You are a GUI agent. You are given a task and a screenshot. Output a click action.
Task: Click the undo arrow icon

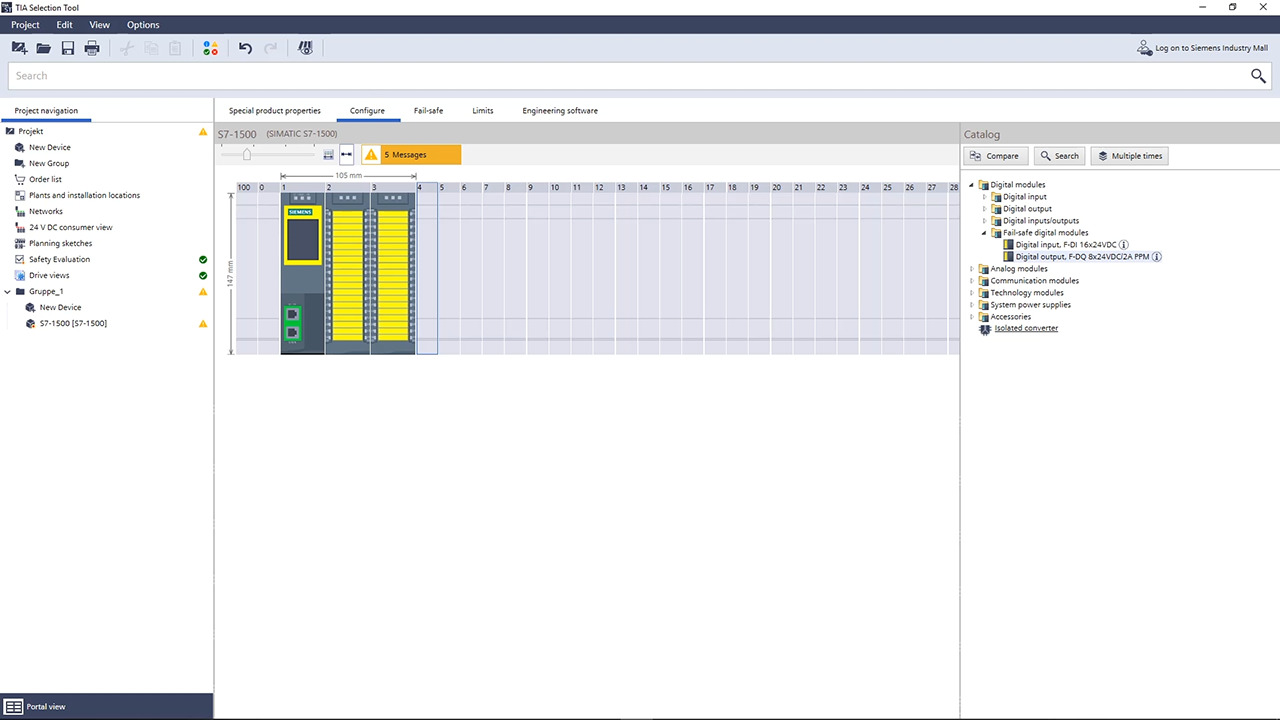point(245,48)
